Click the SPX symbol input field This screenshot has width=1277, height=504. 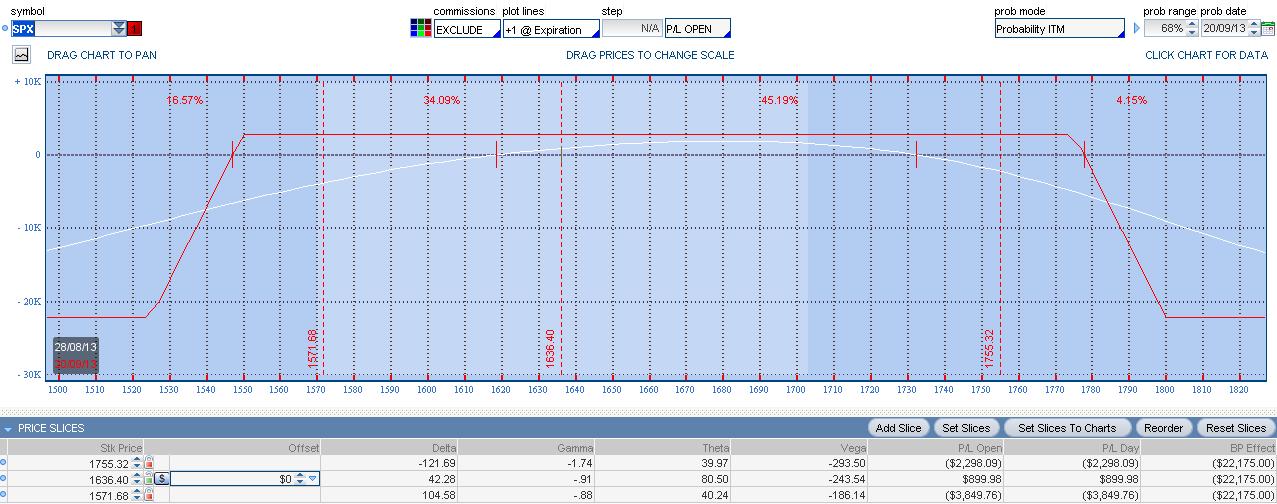click(61, 29)
